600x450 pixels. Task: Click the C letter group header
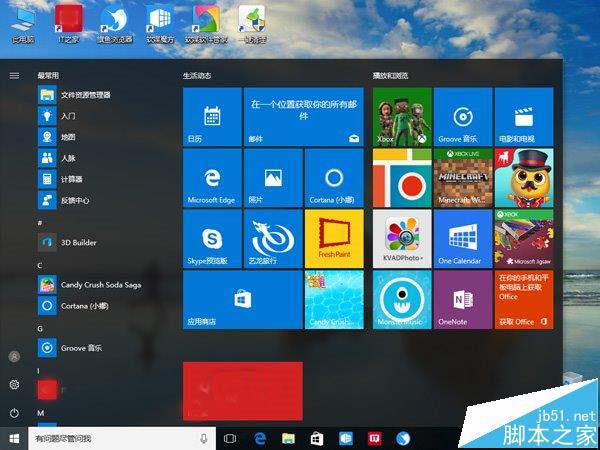[40, 266]
